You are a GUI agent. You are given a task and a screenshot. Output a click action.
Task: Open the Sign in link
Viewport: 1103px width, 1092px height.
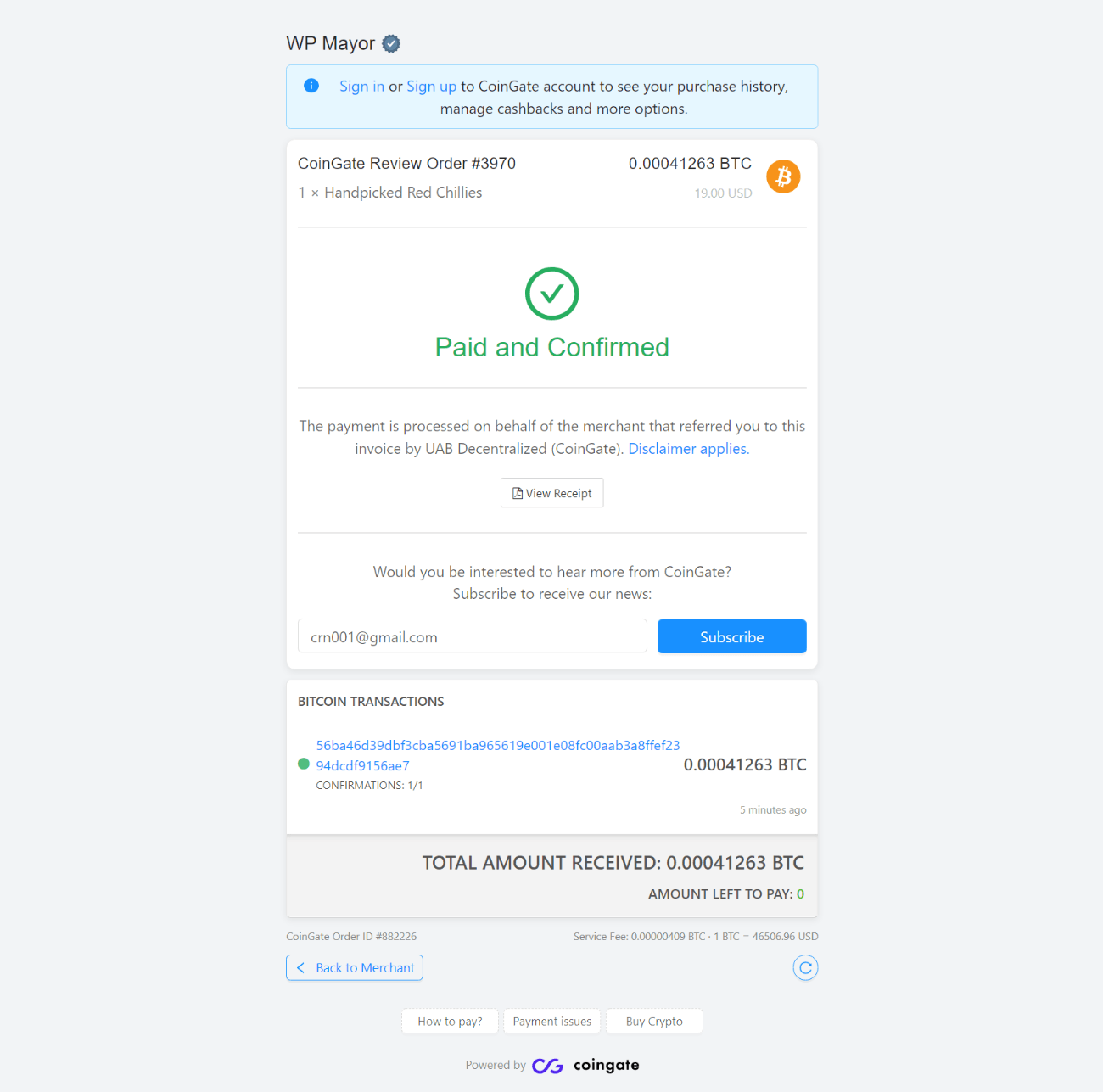click(361, 87)
